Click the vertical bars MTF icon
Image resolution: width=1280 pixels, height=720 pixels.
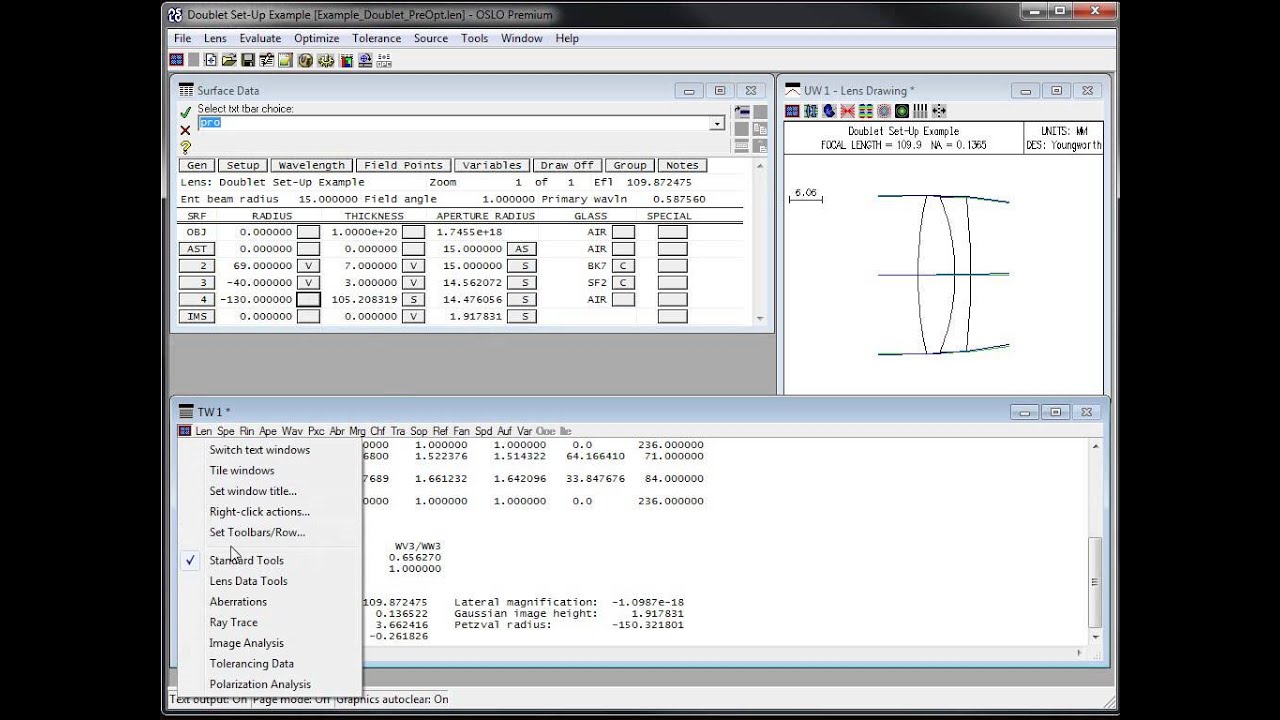[920, 111]
